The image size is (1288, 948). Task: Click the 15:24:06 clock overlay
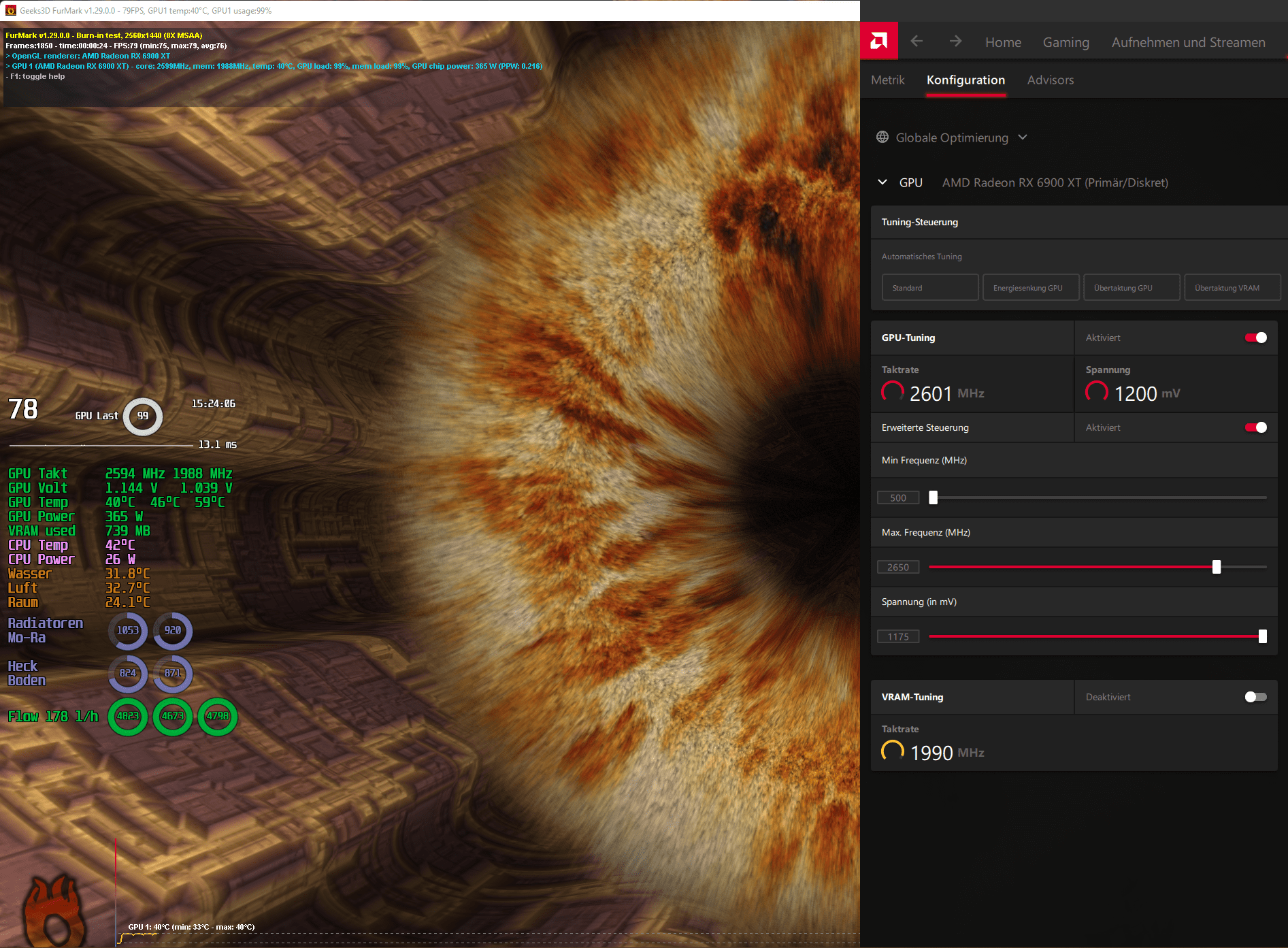coord(214,404)
